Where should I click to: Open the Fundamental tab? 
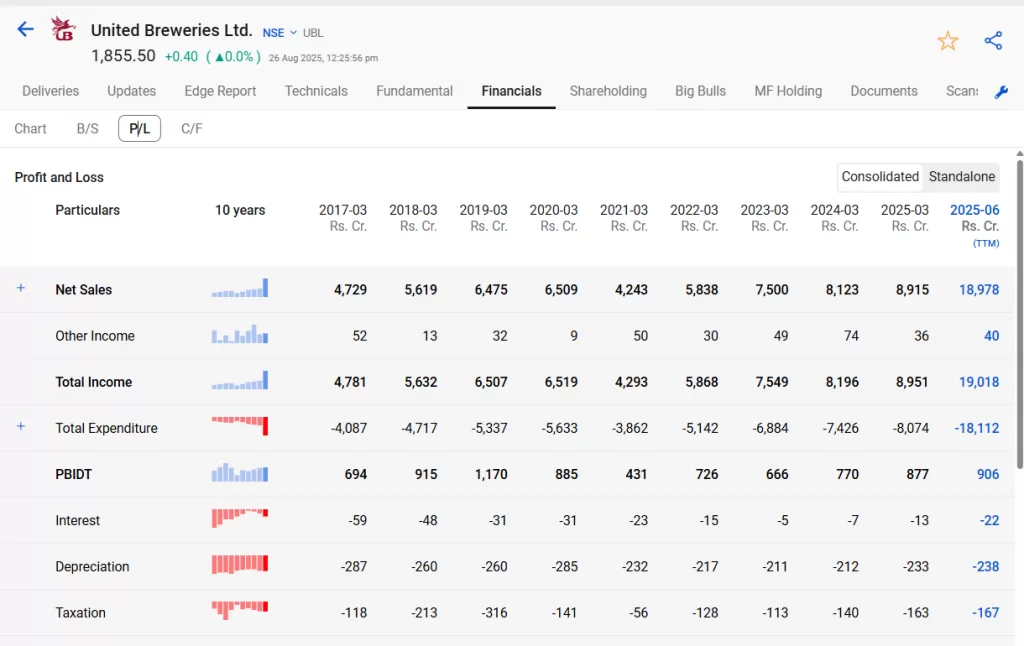tap(414, 91)
